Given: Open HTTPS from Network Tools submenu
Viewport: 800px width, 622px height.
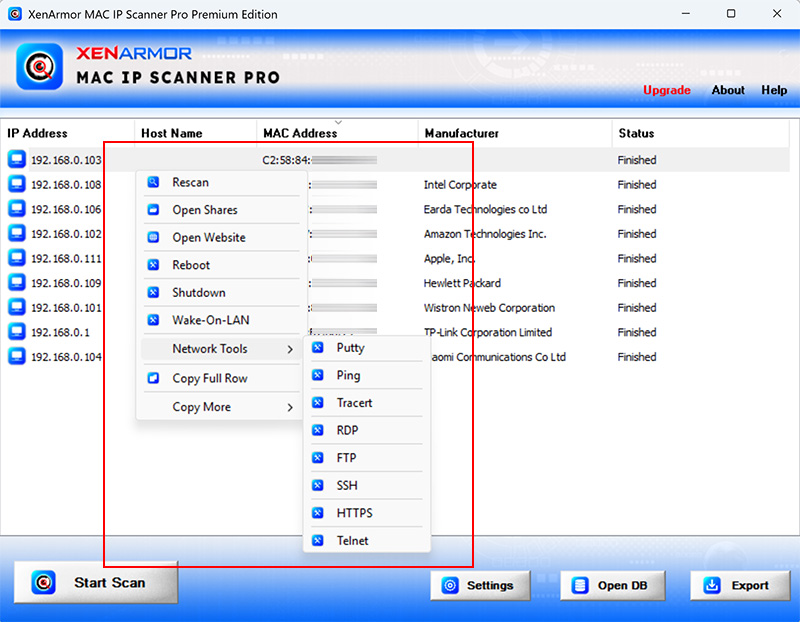Looking at the screenshot, I should click(367, 513).
